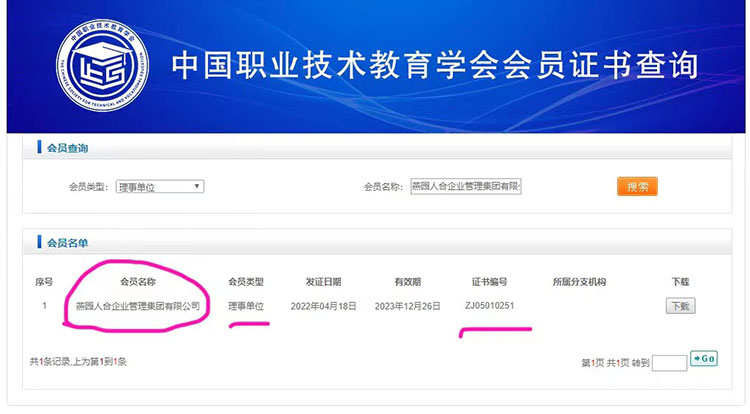Select the date cell 2022年04月18日
The image size is (750, 414).
pyautogui.click(x=323, y=306)
